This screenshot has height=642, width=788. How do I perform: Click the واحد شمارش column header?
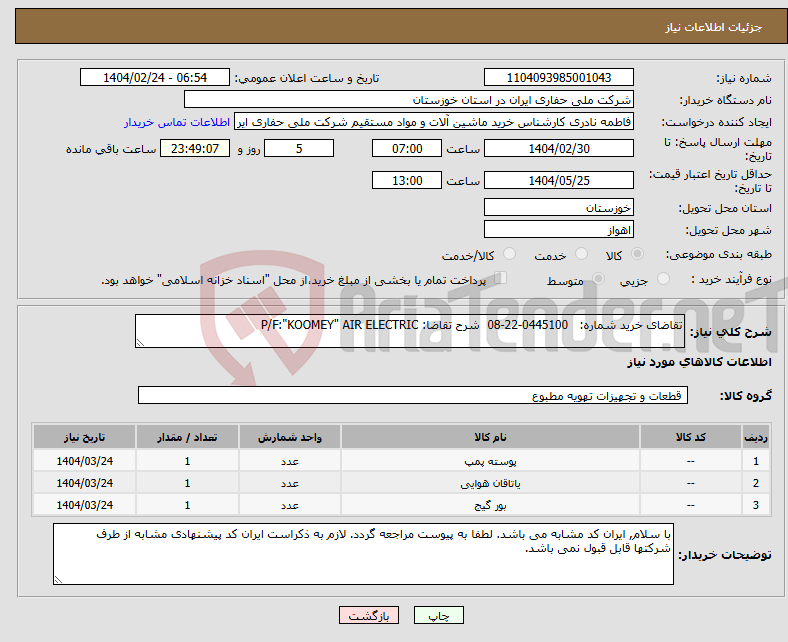(x=290, y=437)
